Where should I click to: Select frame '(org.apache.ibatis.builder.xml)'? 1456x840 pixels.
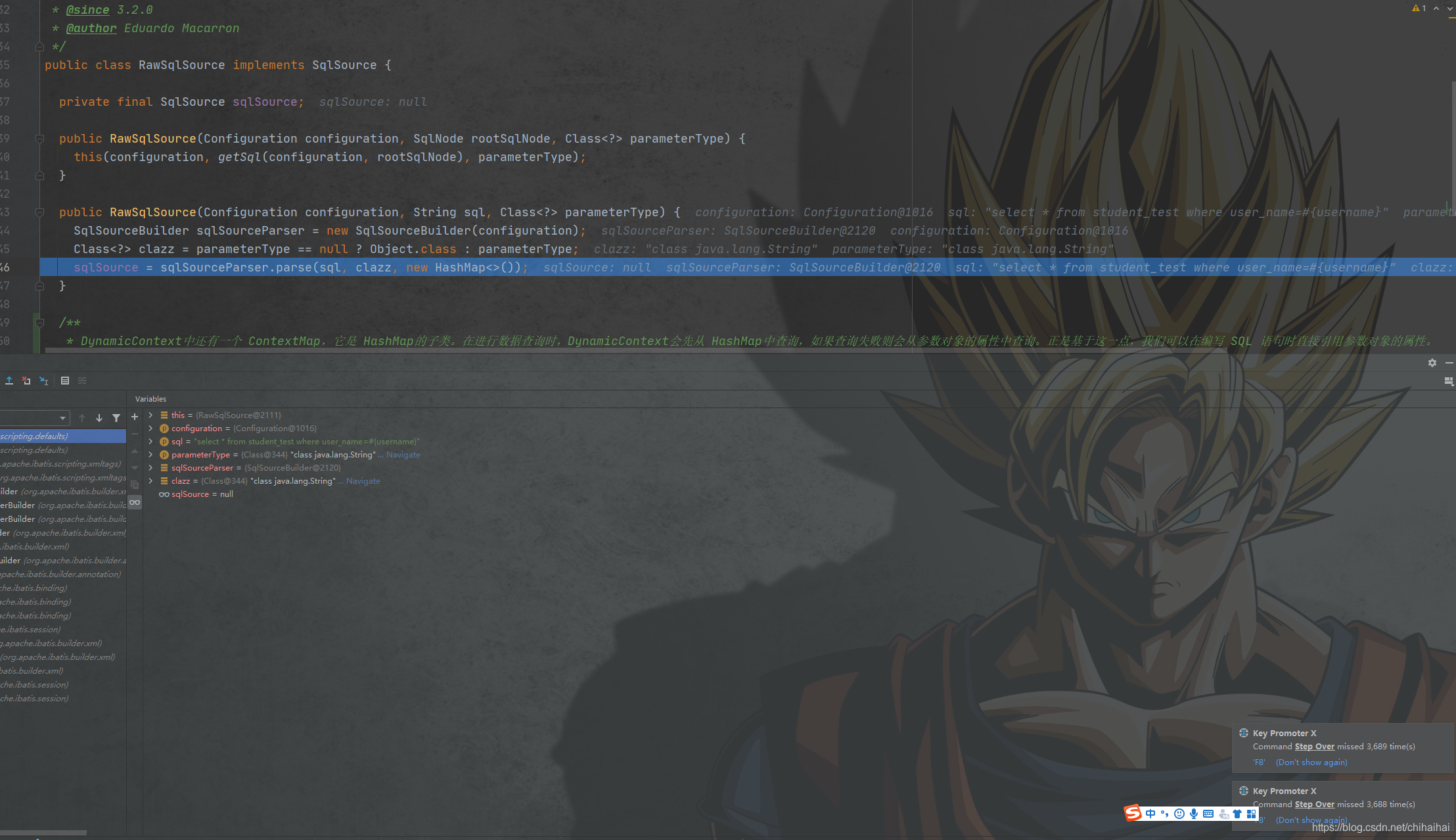[63, 657]
